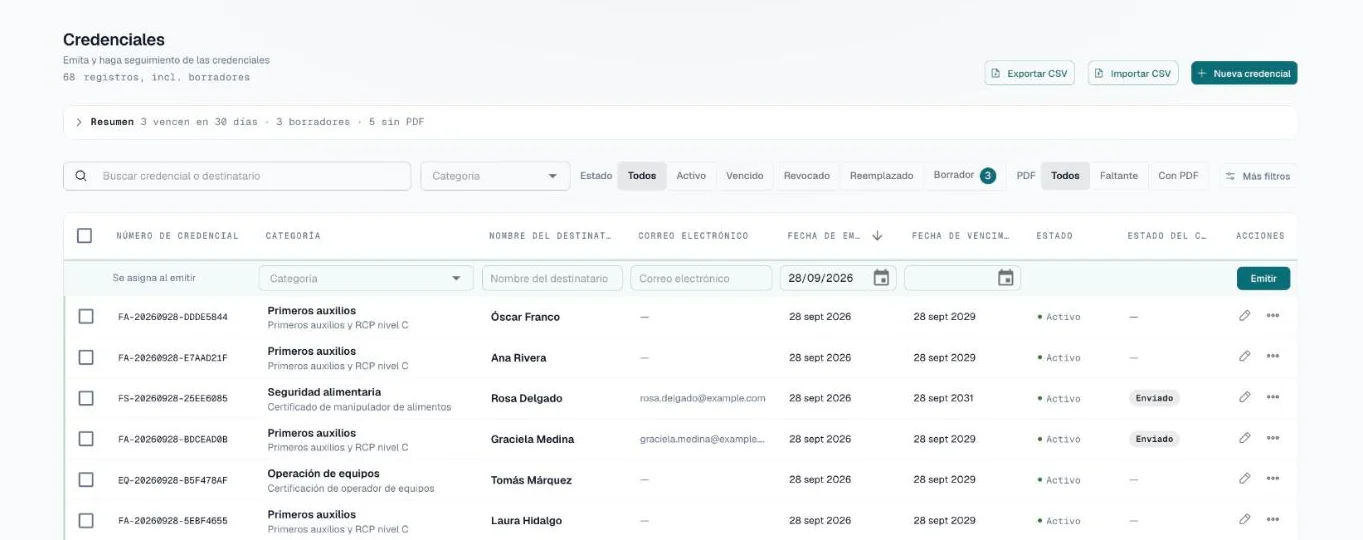1363x540 pixels.
Task: Click Enviado badge in Rosa Delgado row
Action: click(x=1154, y=398)
